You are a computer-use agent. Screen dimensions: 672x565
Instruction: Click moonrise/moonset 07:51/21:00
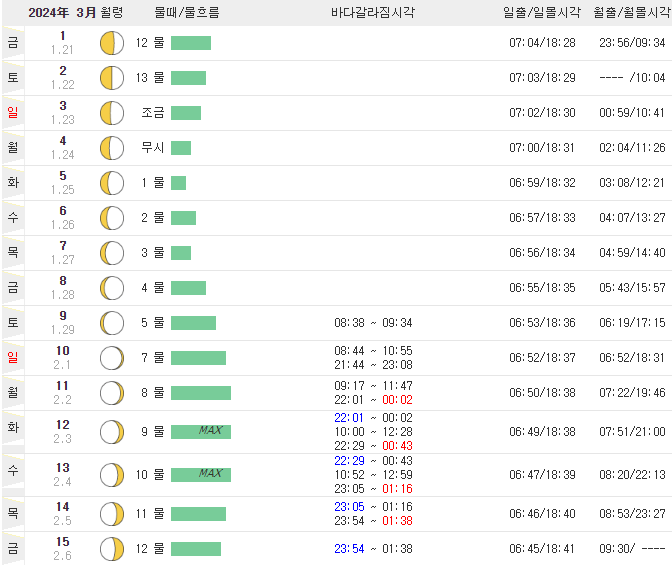pos(632,432)
